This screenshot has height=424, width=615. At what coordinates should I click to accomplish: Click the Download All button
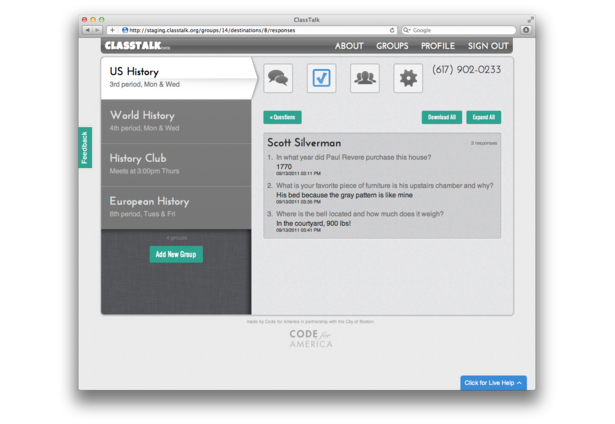pos(442,117)
